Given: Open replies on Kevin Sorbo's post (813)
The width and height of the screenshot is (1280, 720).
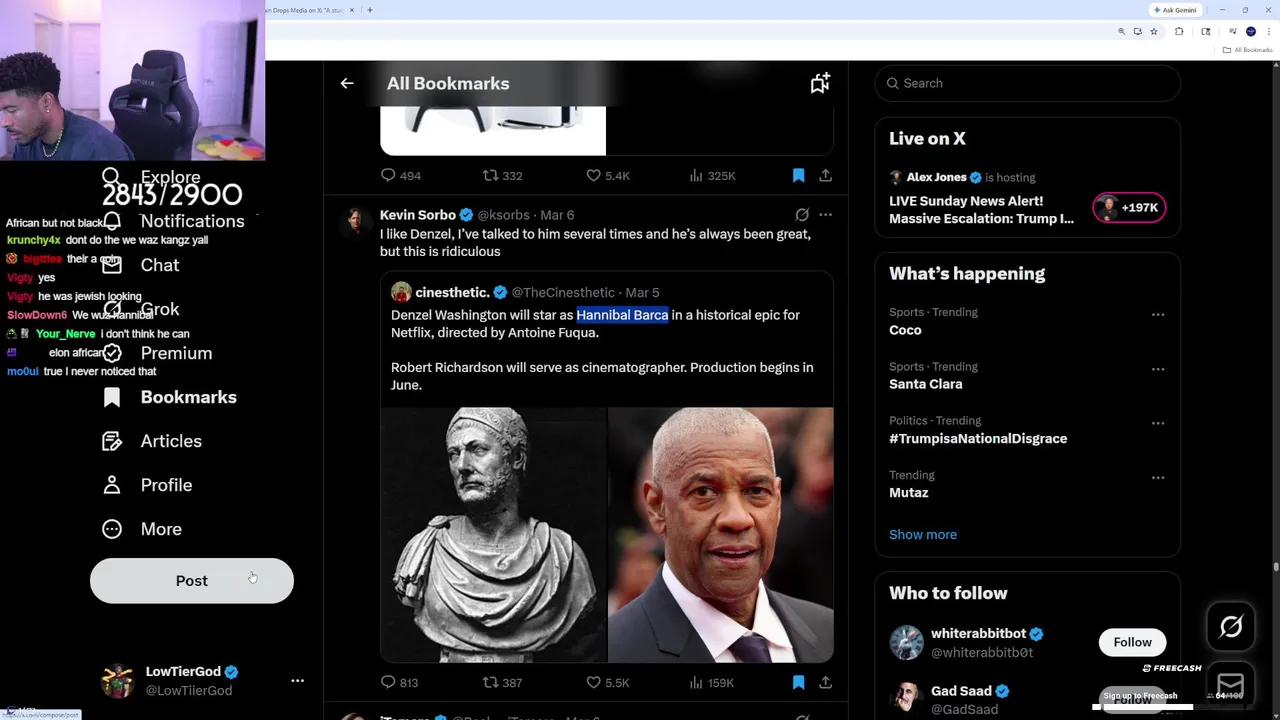Looking at the screenshot, I should point(399,682).
